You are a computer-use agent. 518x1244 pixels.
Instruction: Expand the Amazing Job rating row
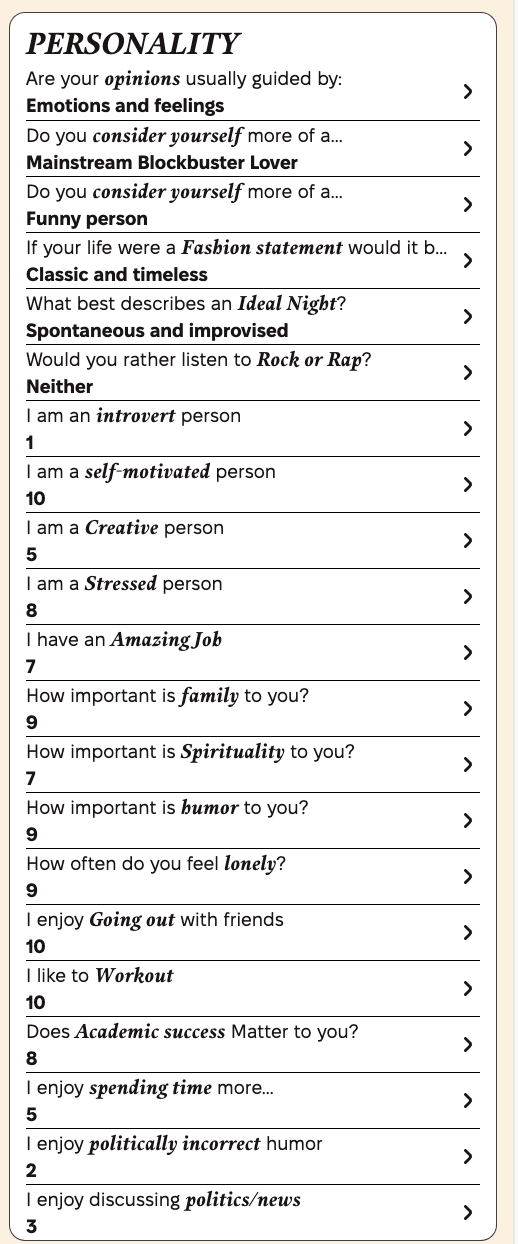pyautogui.click(x=253, y=653)
